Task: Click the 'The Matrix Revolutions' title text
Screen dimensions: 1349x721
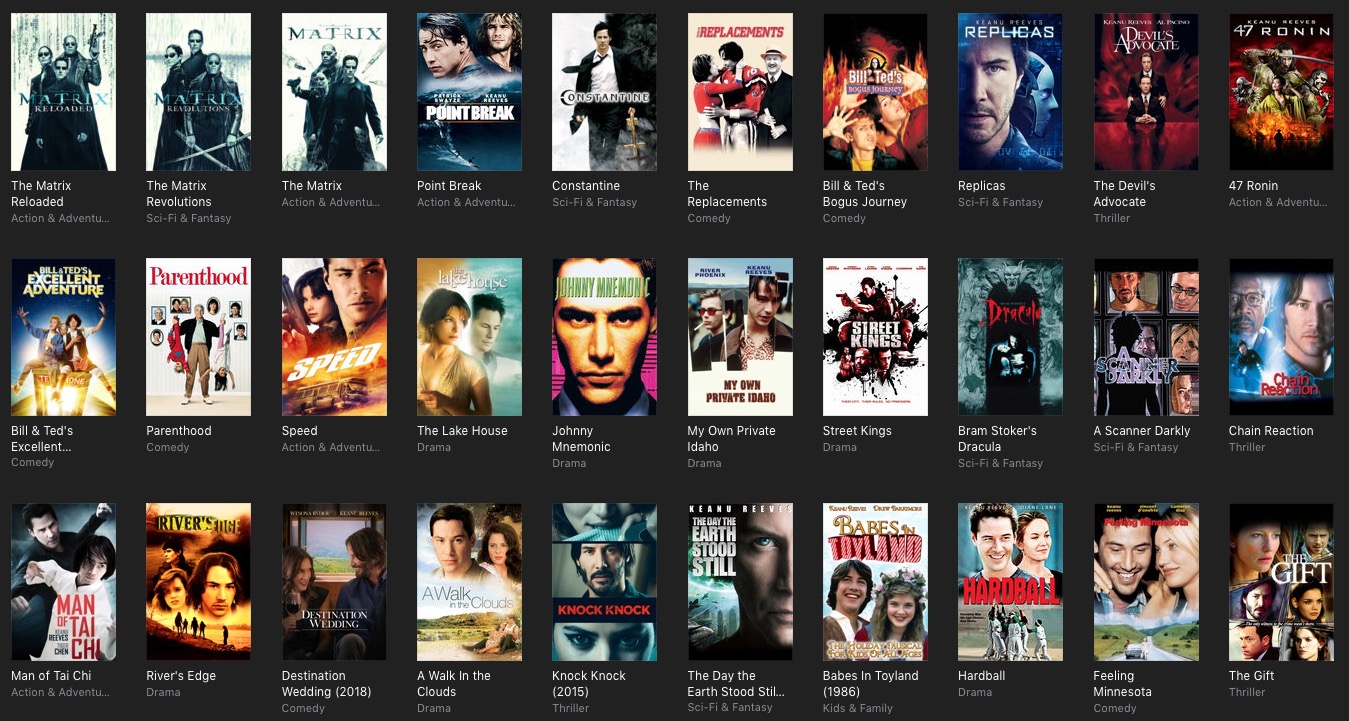Action: pyautogui.click(x=177, y=194)
